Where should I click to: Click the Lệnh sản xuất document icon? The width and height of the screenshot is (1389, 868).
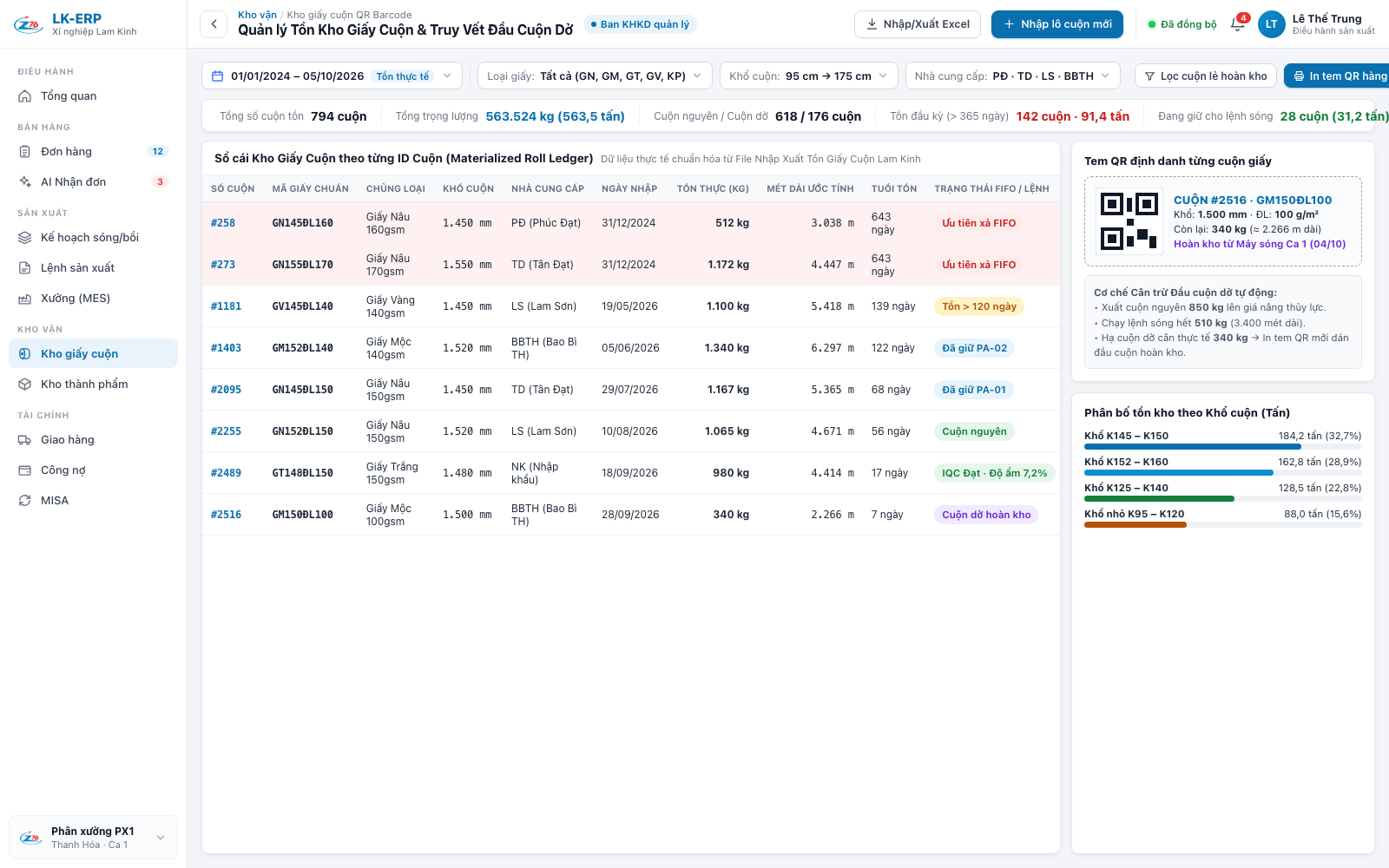click(x=25, y=268)
